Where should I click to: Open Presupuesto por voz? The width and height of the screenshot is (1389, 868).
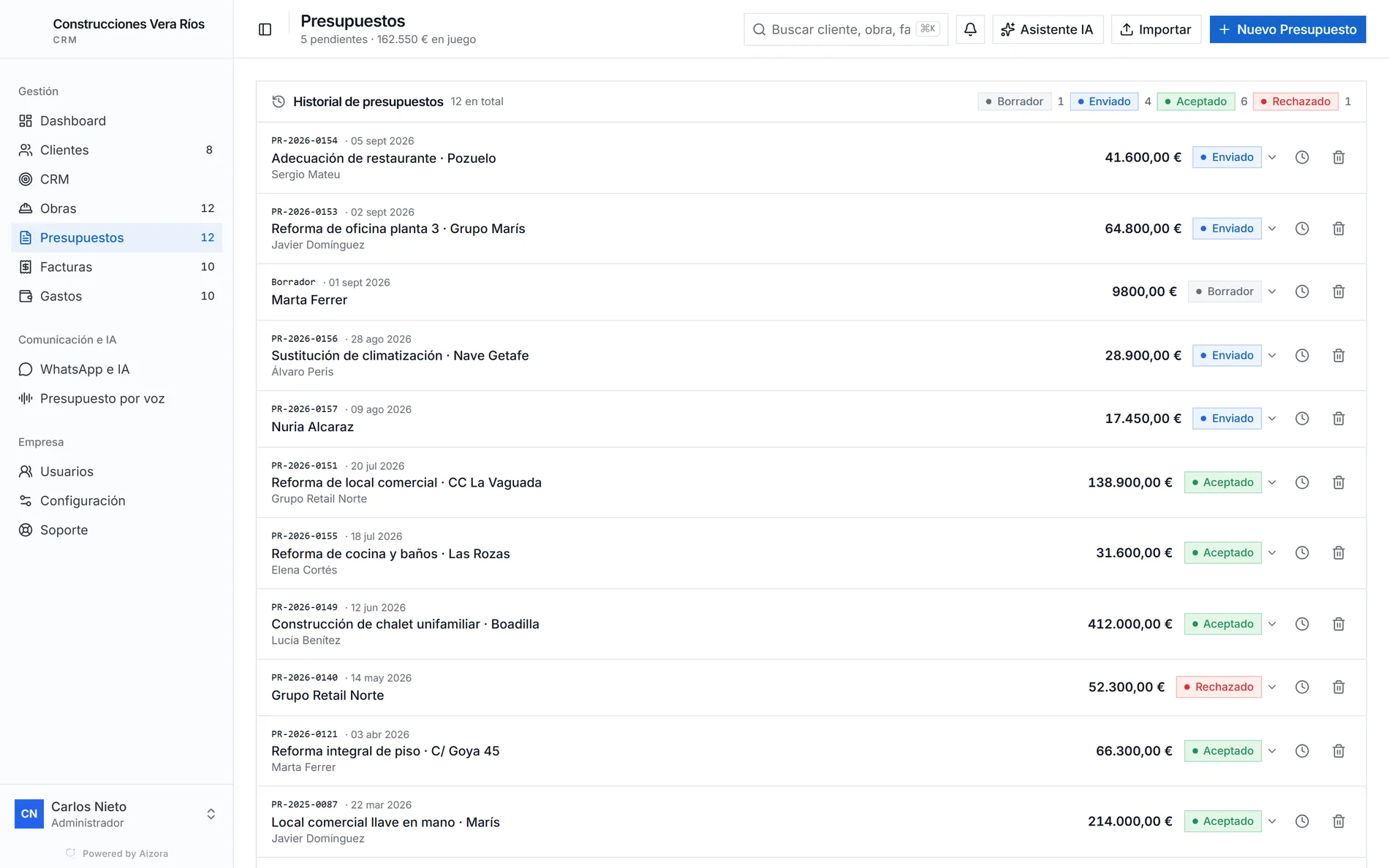tap(116, 398)
